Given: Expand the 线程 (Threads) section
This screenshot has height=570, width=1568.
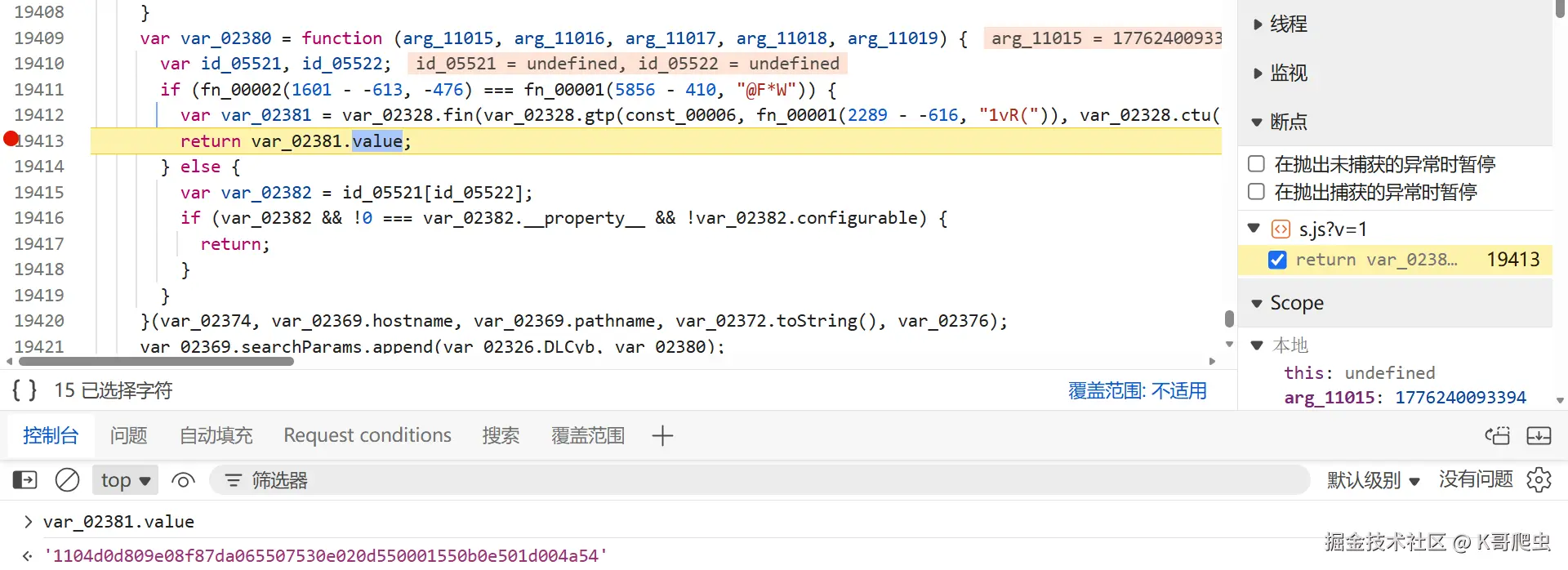Looking at the screenshot, I should coord(1258,24).
